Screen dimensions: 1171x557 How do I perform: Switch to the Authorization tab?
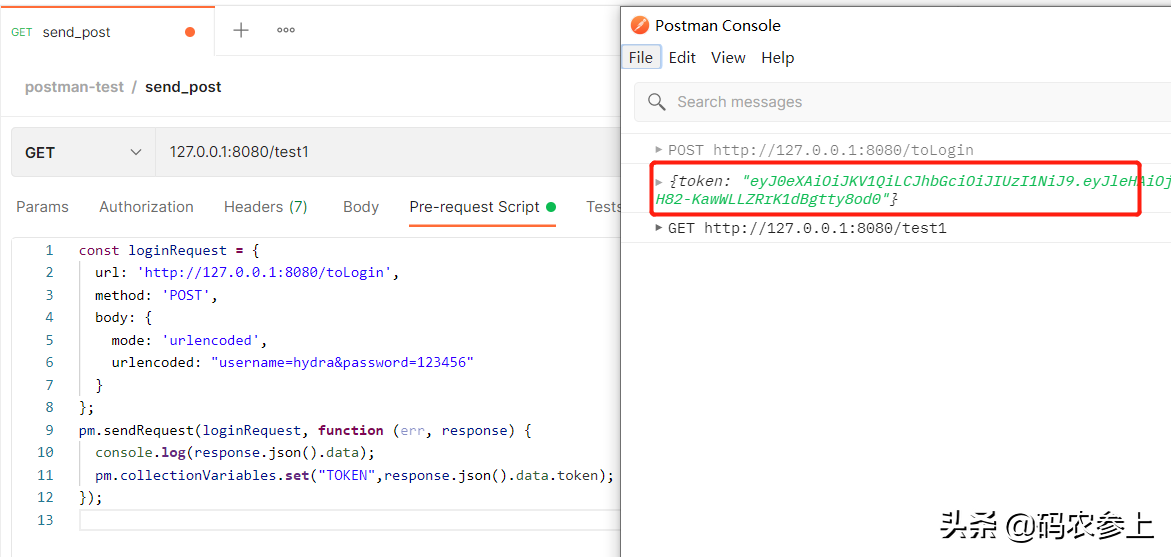point(146,207)
